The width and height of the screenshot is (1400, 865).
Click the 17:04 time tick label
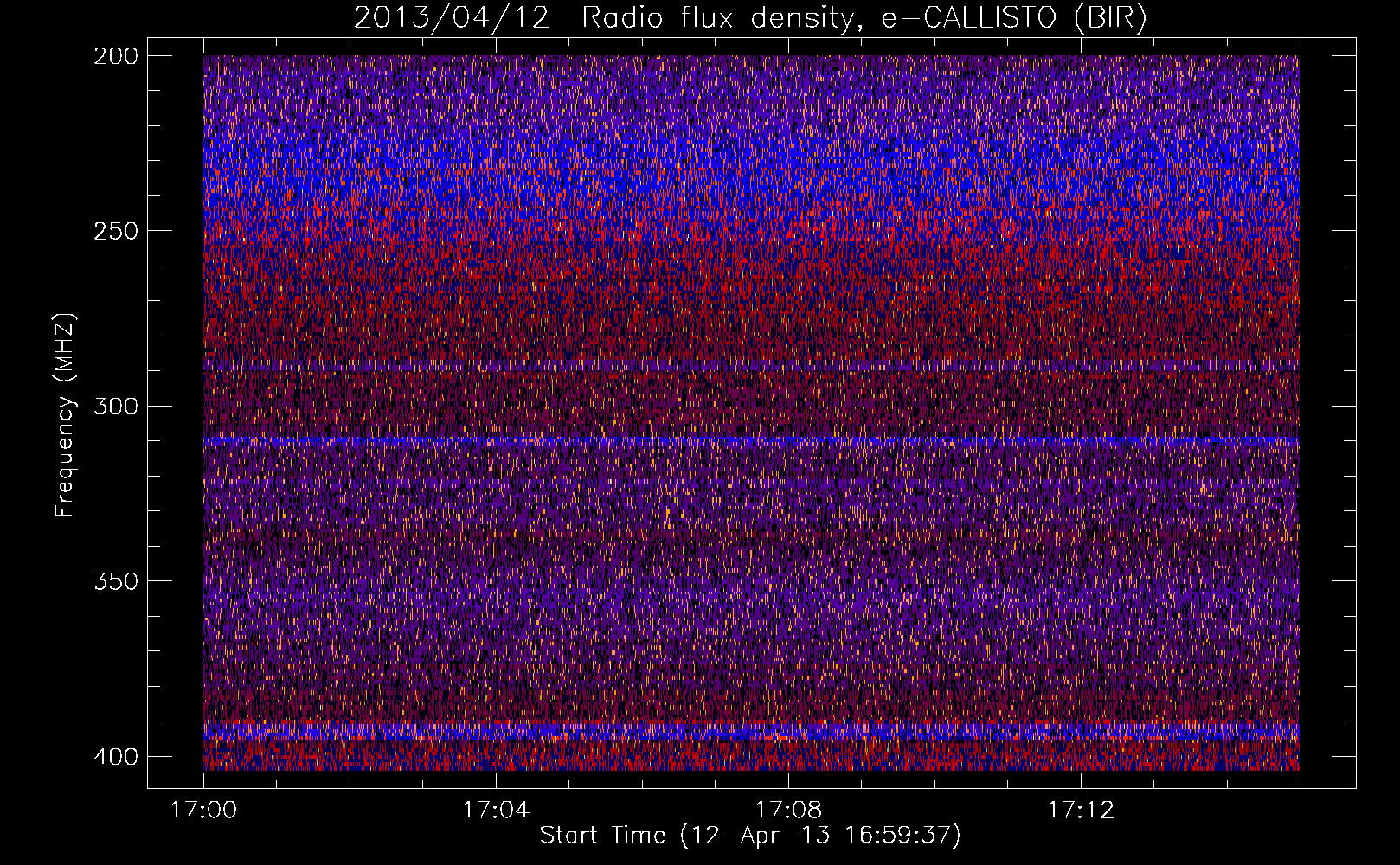(496, 811)
